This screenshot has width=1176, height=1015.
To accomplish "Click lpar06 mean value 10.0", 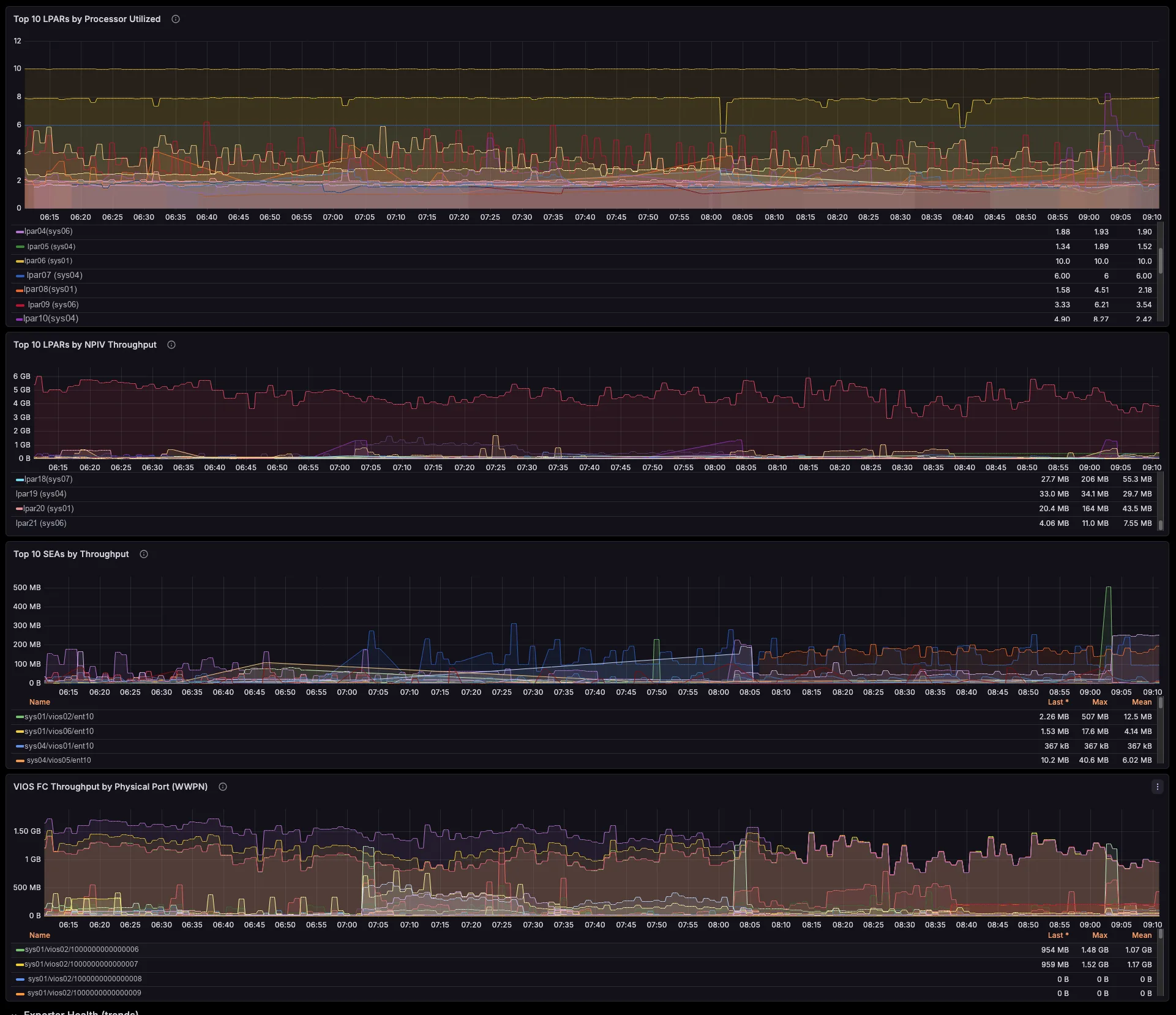I will click(1144, 261).
